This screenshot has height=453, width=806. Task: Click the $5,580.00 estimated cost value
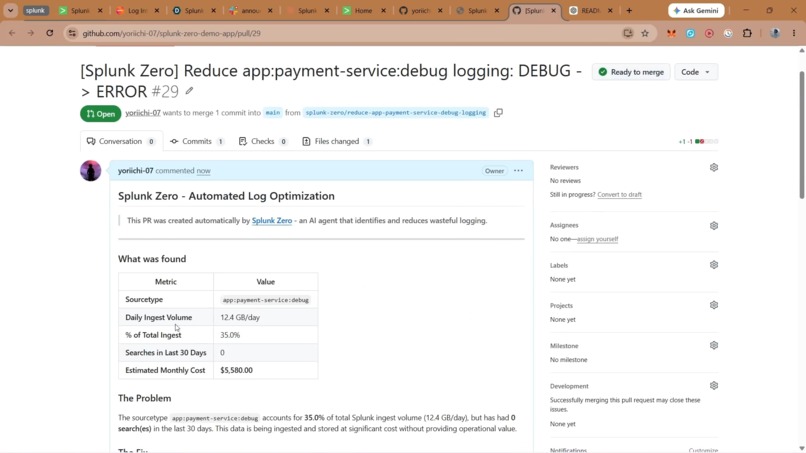coord(236,370)
